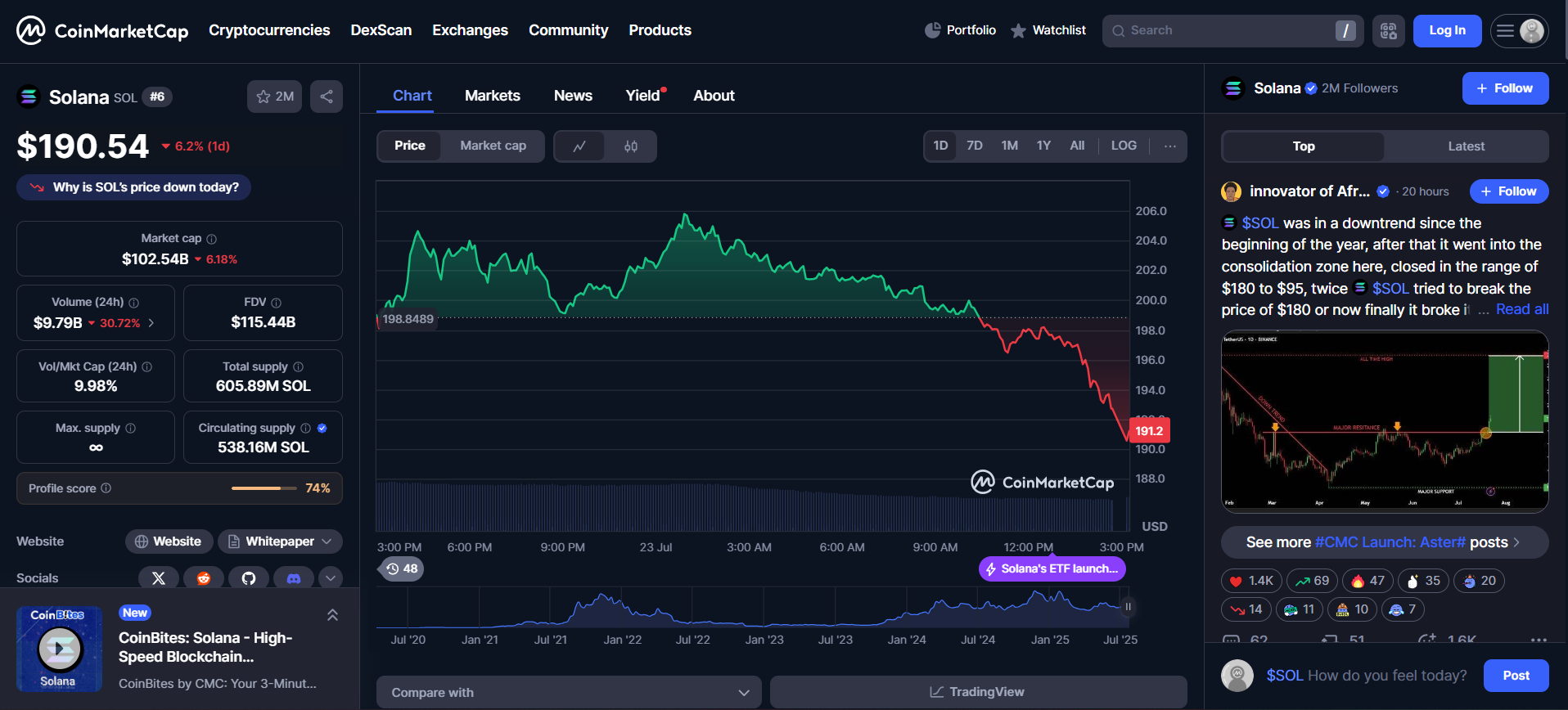Select Market cap chart toggle
The height and width of the screenshot is (710, 1568).
tap(493, 146)
